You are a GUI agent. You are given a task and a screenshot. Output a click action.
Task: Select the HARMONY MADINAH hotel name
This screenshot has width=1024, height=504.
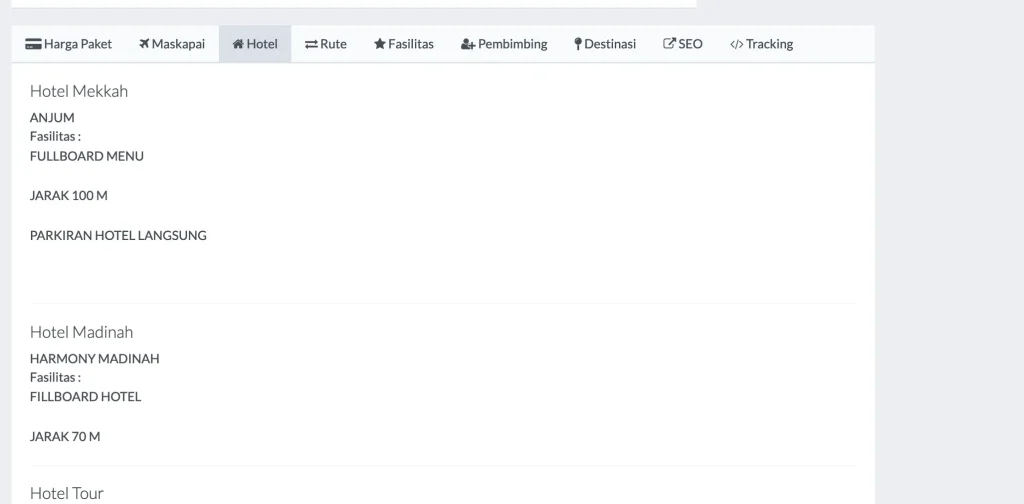click(x=94, y=359)
